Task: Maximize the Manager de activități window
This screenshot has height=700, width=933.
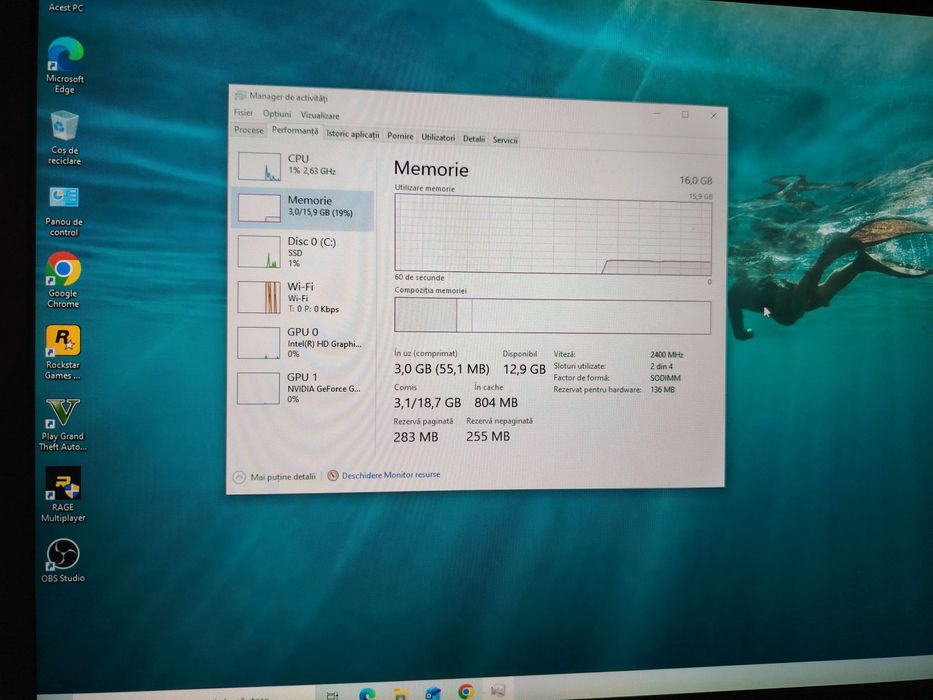Action: click(685, 114)
